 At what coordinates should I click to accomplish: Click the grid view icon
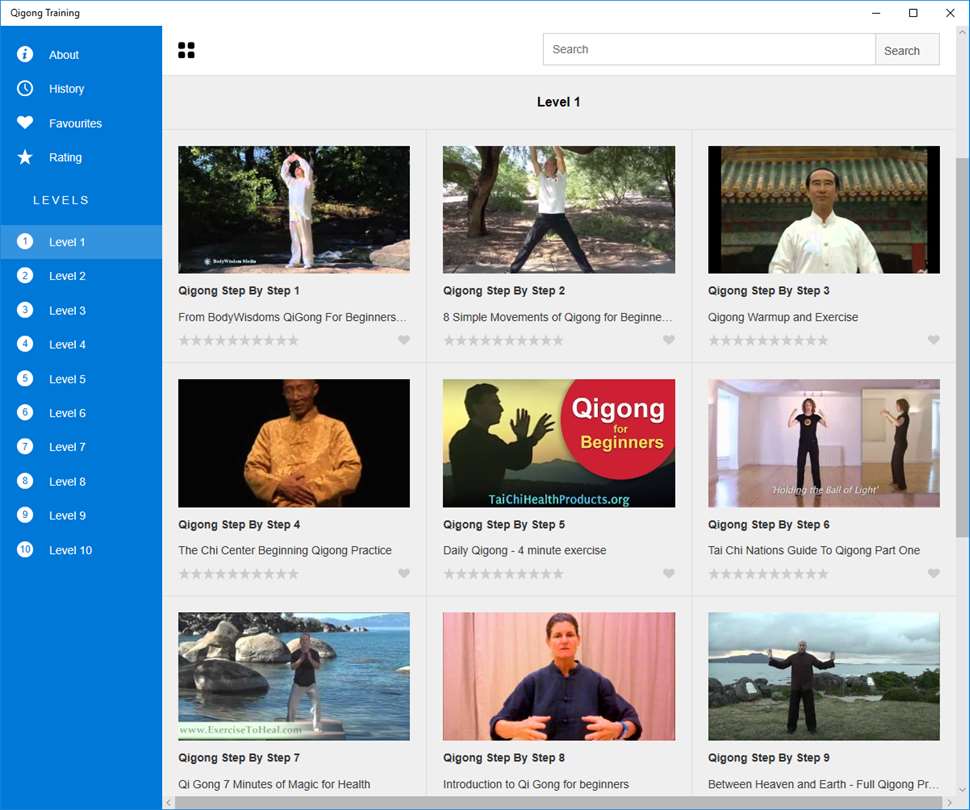click(x=186, y=50)
